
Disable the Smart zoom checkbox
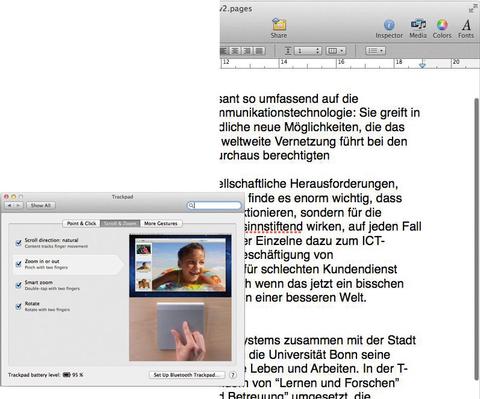tap(19, 285)
